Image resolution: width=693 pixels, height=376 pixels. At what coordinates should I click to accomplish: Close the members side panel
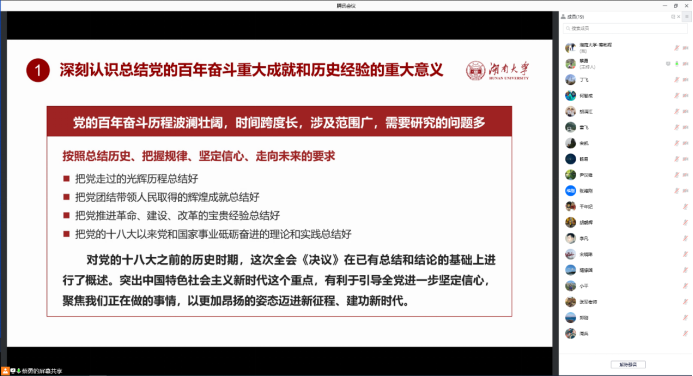(678, 17)
